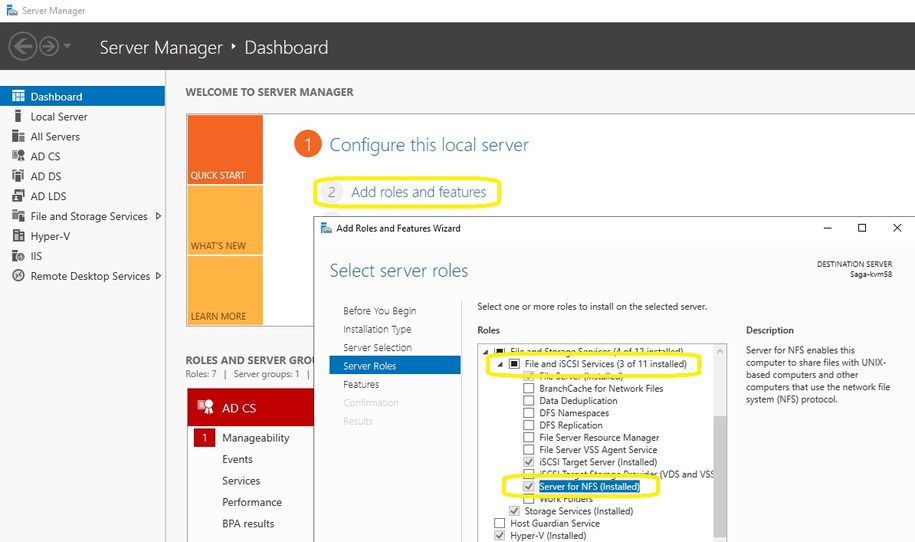Expand File and Storage Services submenu arrow
This screenshot has width=915, height=542.
[158, 216]
